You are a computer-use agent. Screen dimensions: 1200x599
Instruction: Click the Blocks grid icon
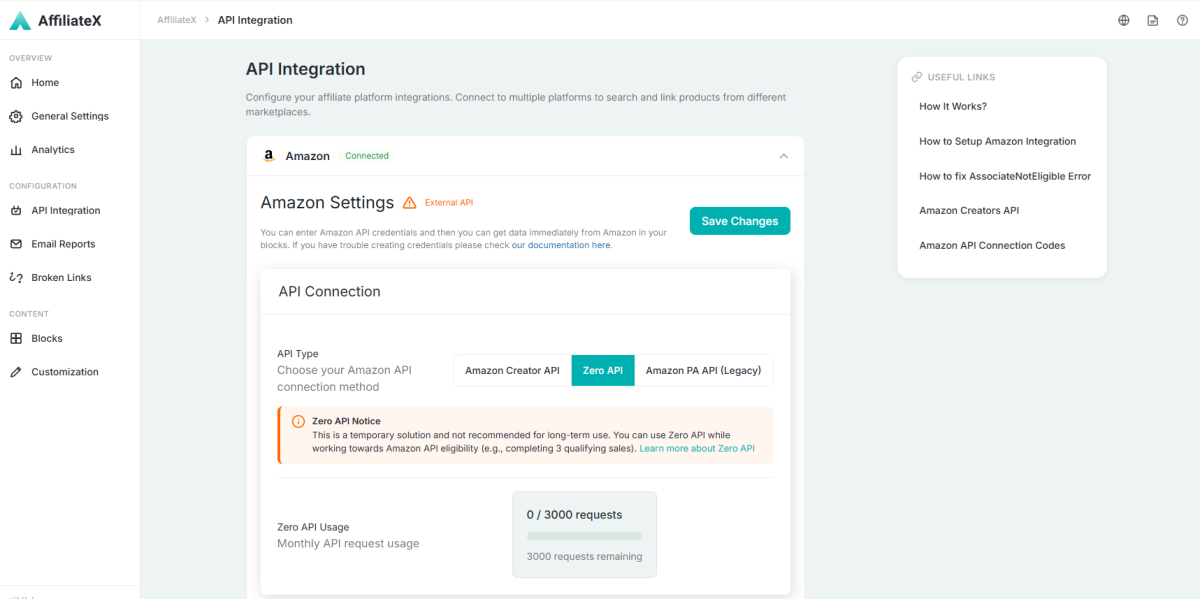click(16, 339)
